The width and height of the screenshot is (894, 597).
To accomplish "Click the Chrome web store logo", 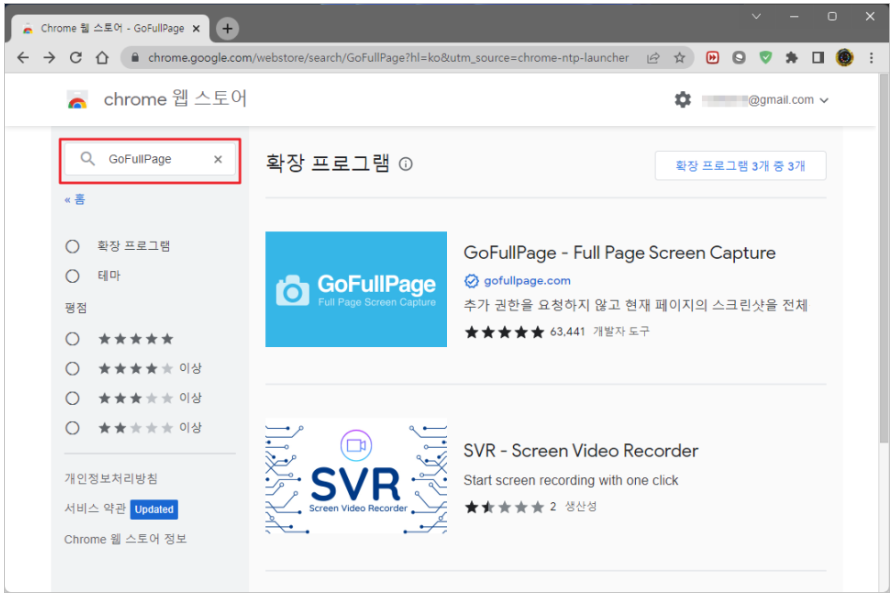I will 78,100.
